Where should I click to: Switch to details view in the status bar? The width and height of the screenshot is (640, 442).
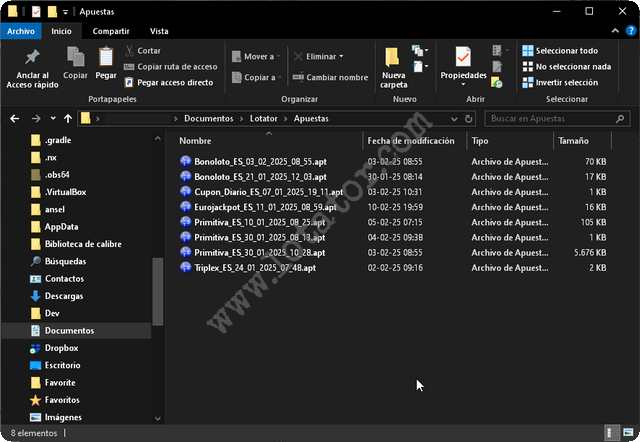(x=610, y=433)
